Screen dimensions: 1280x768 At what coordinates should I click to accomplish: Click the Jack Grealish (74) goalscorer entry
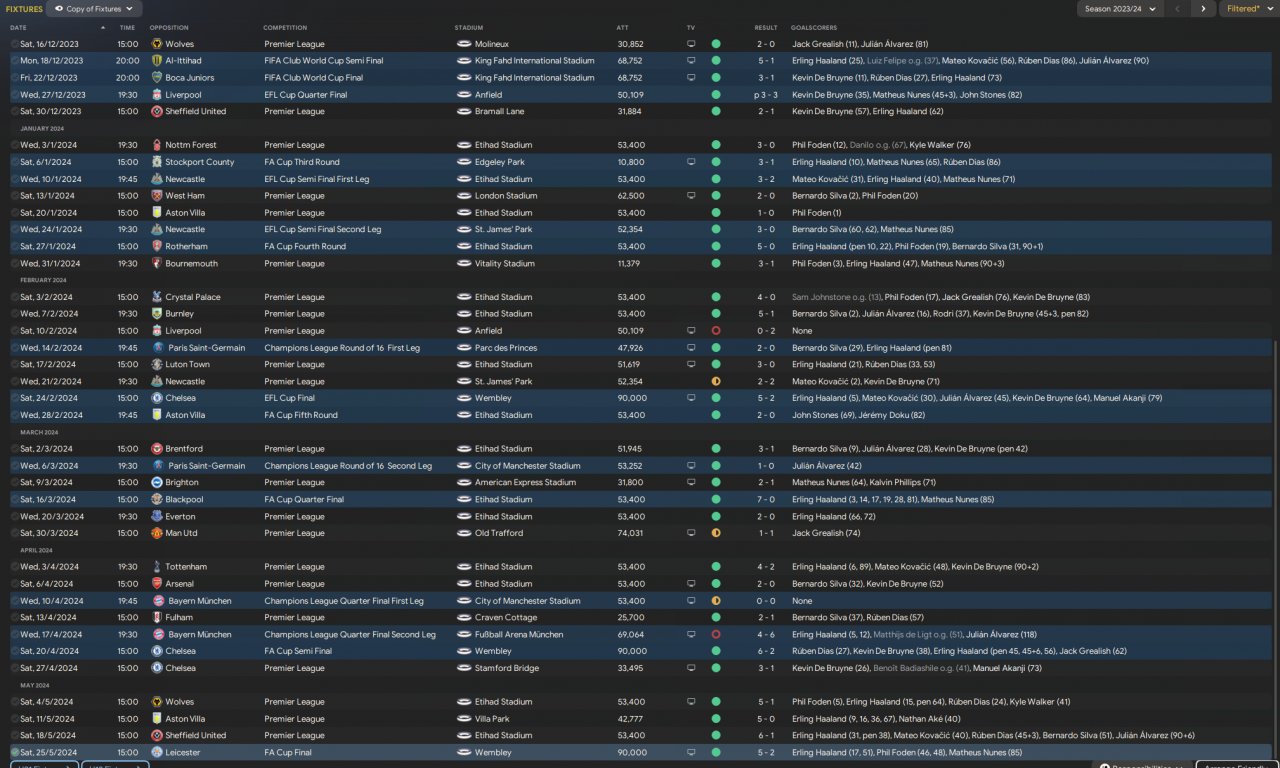826,533
